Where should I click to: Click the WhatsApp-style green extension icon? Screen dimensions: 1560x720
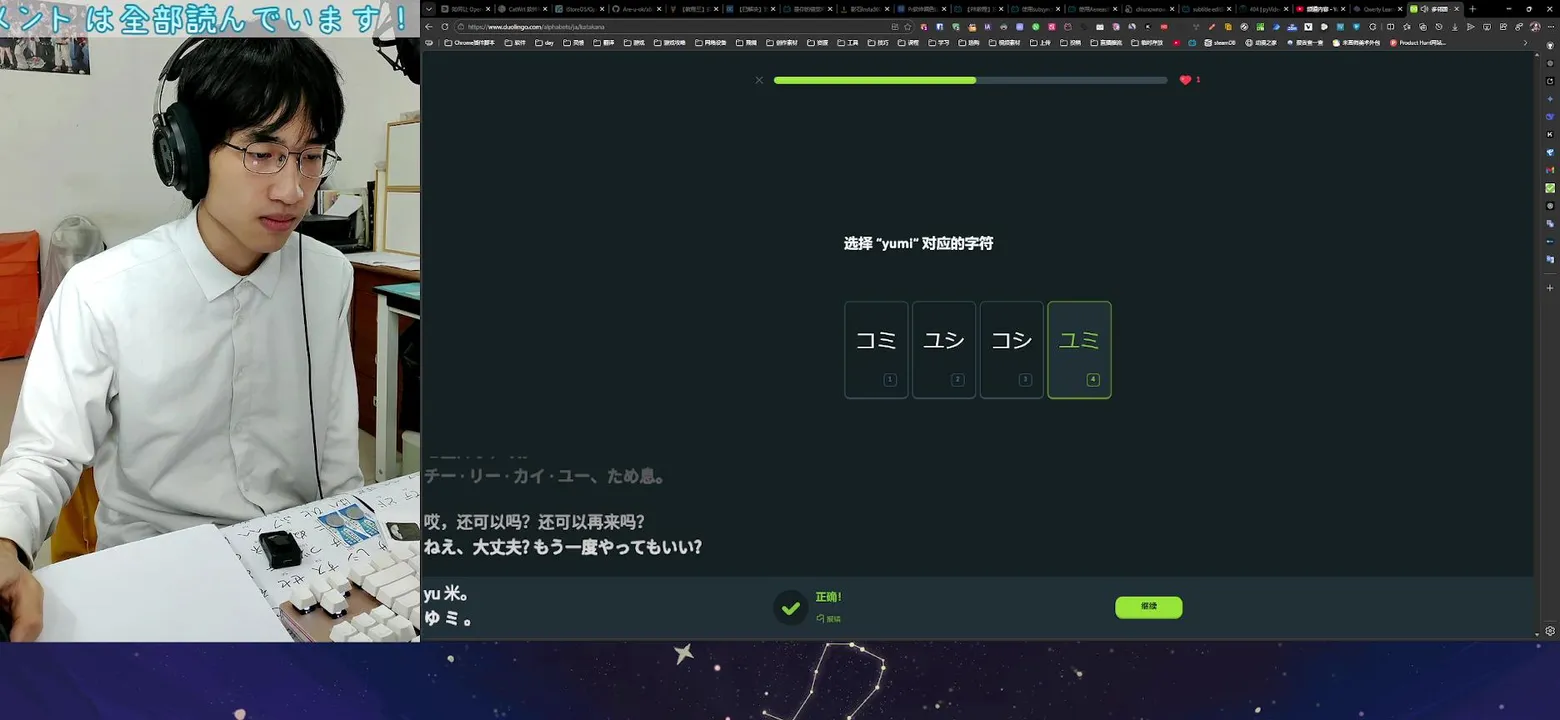(x=1036, y=27)
